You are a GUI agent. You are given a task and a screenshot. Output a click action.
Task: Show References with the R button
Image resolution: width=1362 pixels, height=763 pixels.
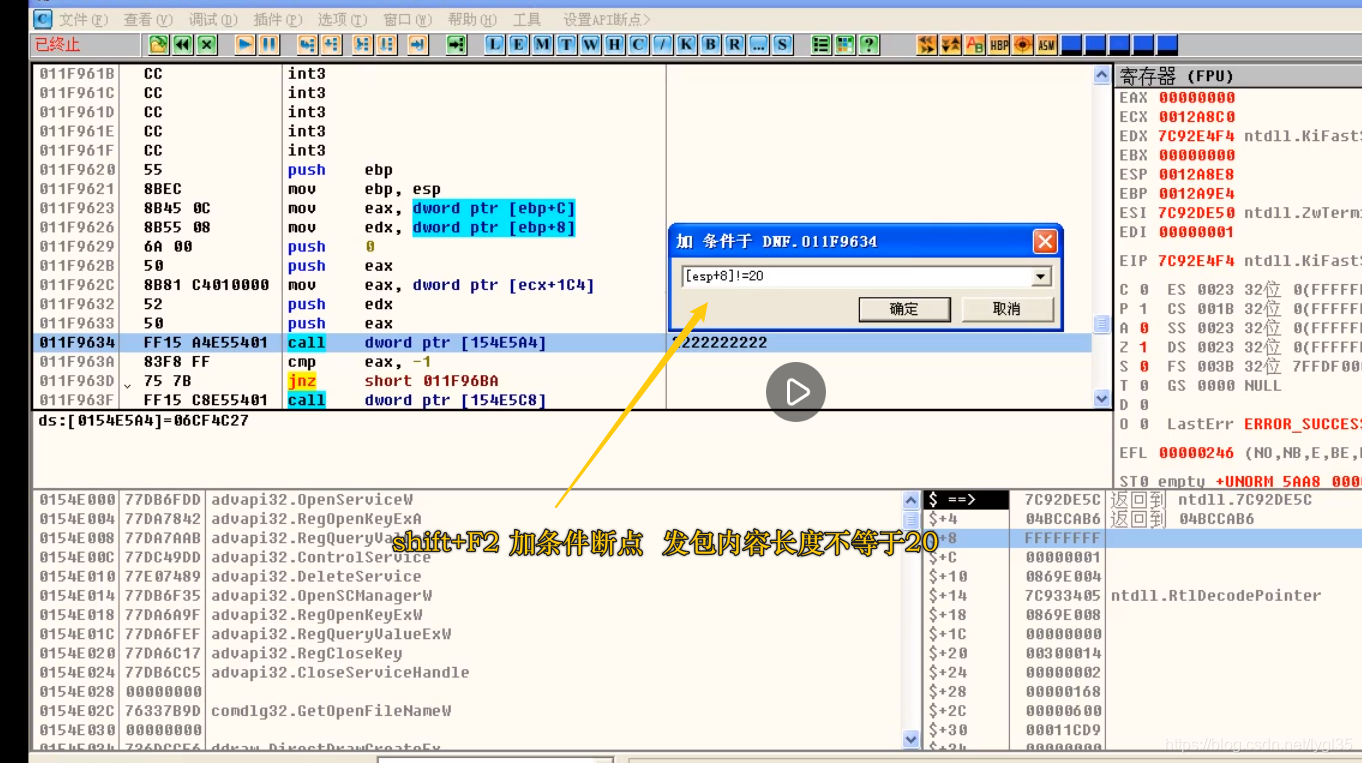point(734,44)
